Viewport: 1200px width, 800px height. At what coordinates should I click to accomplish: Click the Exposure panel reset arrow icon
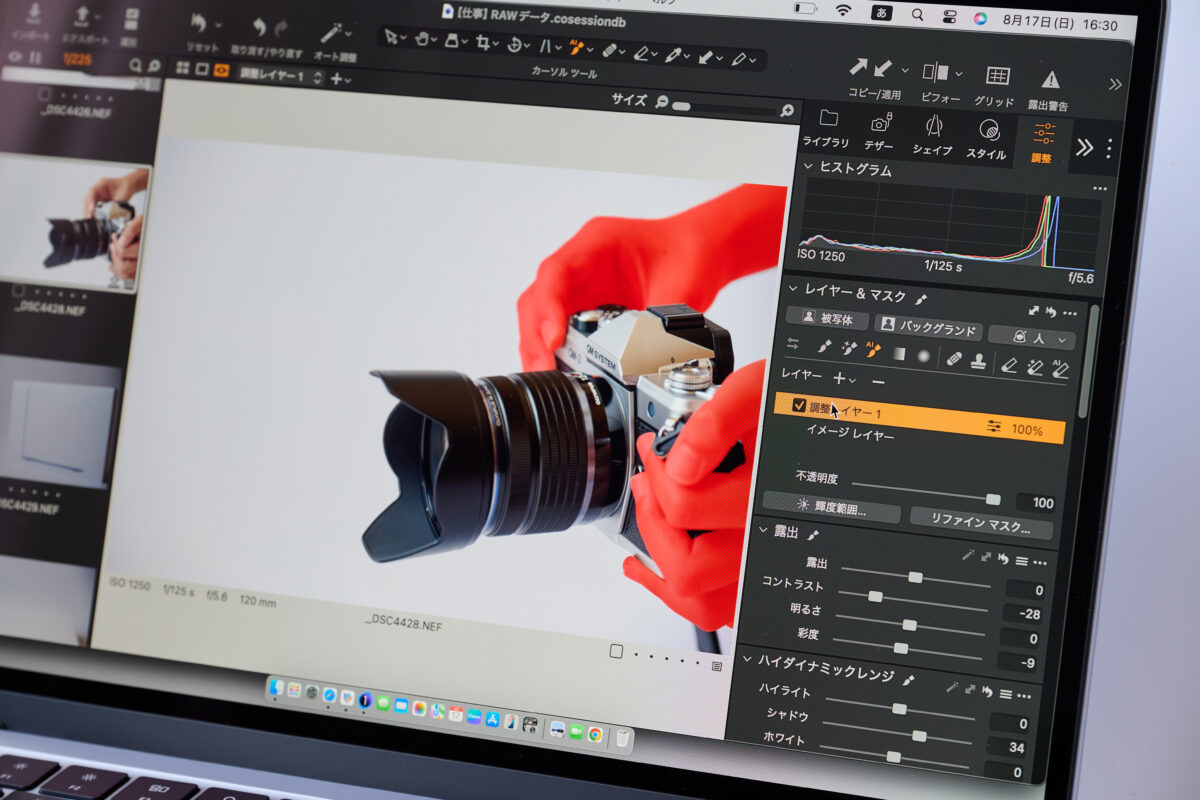coord(1004,559)
